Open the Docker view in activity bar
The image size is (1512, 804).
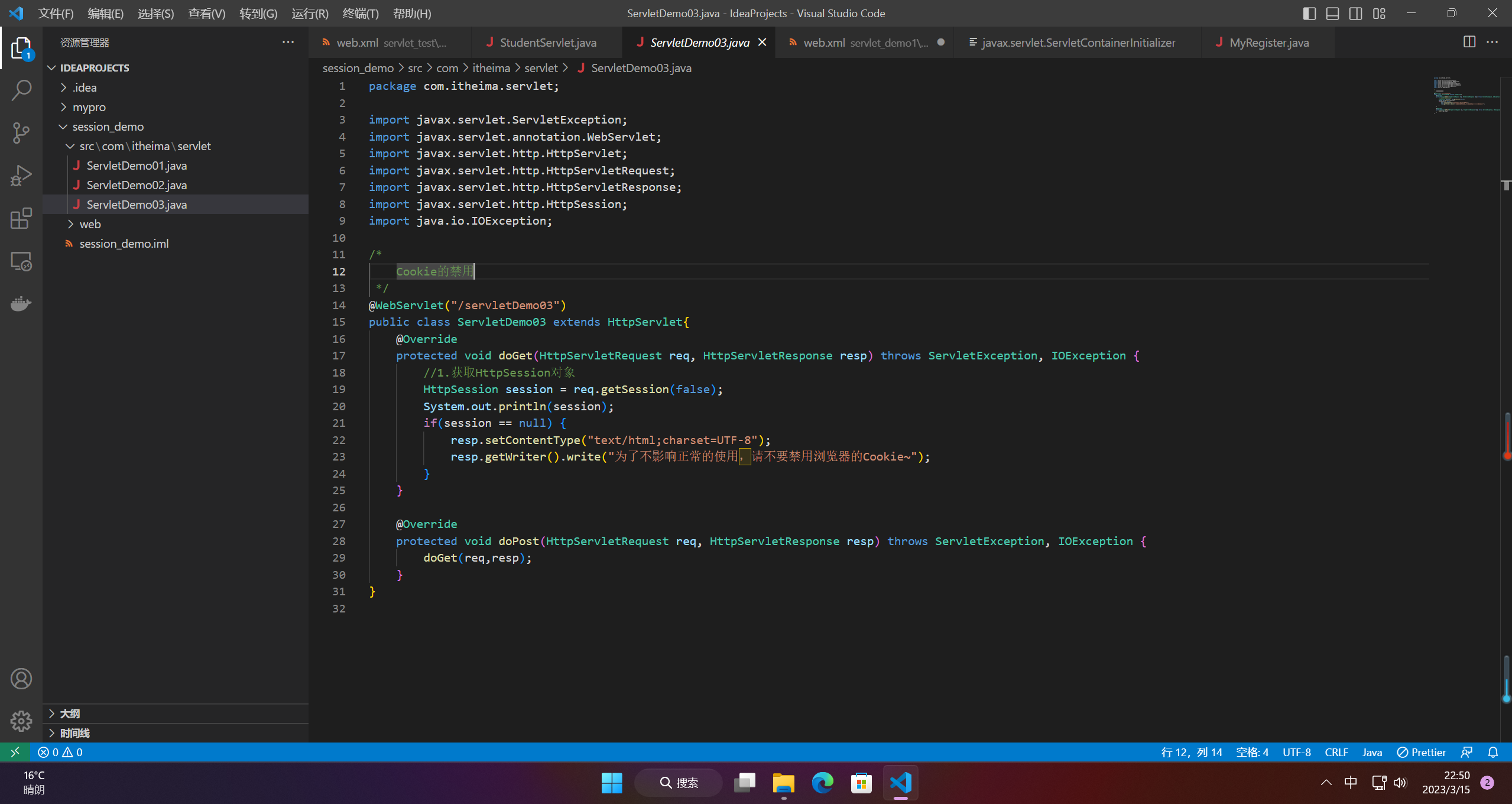(21, 304)
